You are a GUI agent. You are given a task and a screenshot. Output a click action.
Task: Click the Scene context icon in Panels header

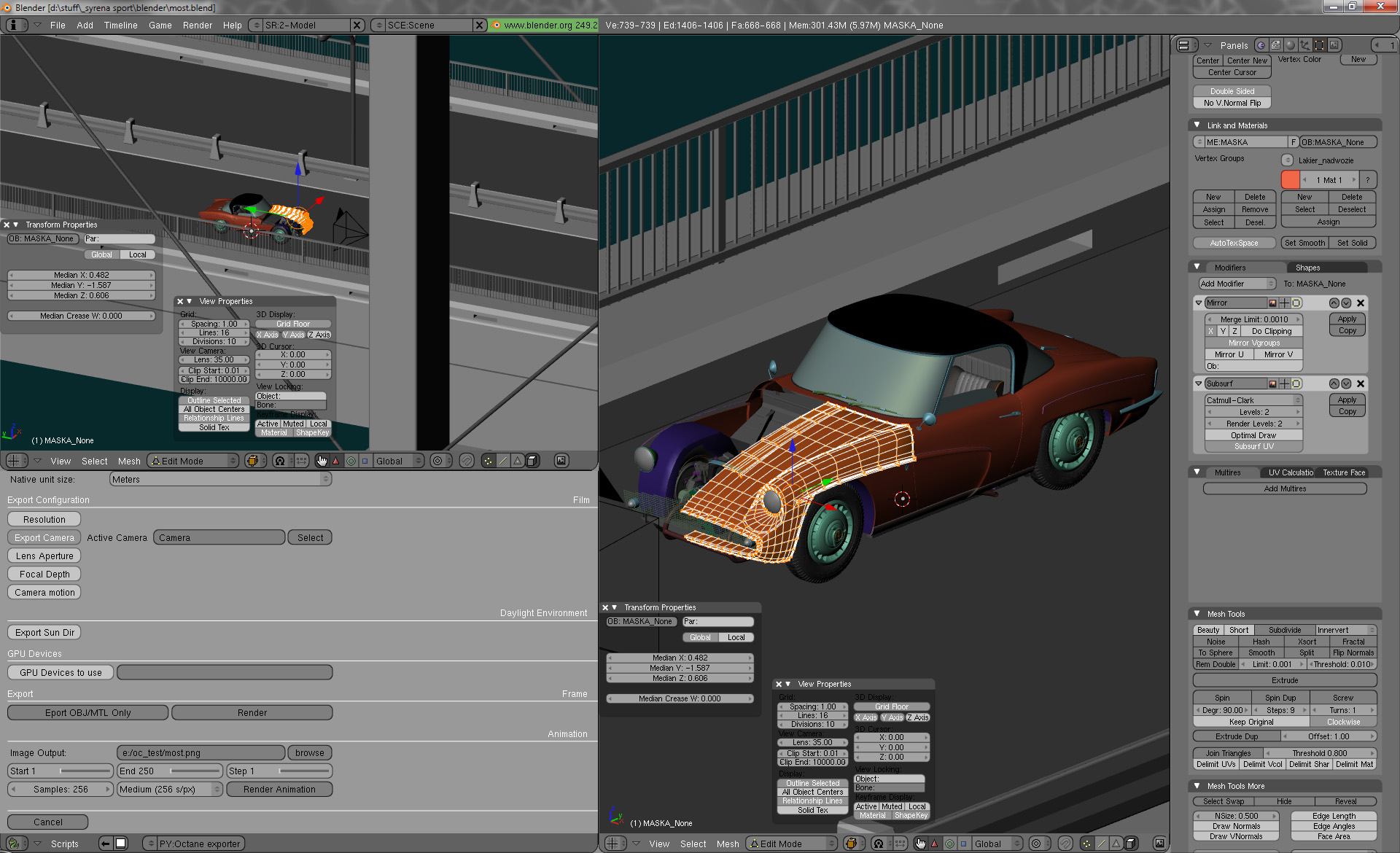pos(1334,45)
